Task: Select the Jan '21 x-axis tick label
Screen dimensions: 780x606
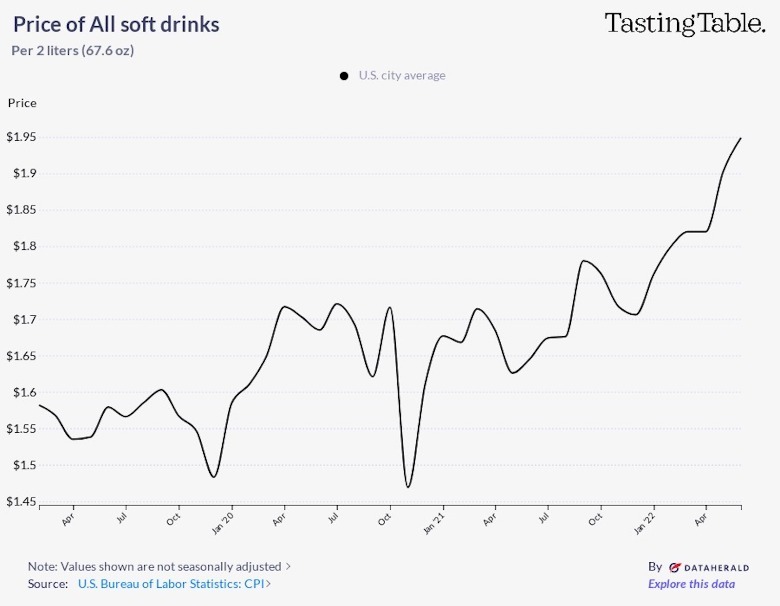Action: click(437, 520)
